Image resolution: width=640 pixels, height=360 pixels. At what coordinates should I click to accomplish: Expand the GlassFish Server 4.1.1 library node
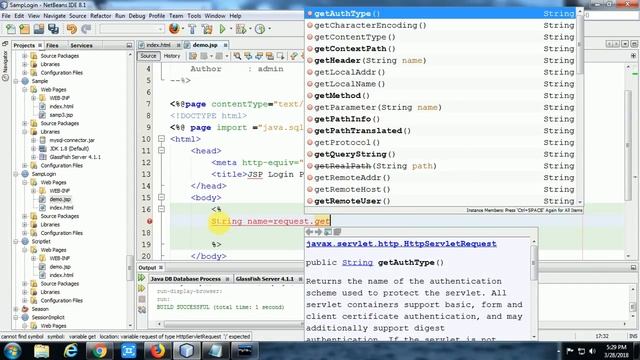pyautogui.click(x=34, y=157)
